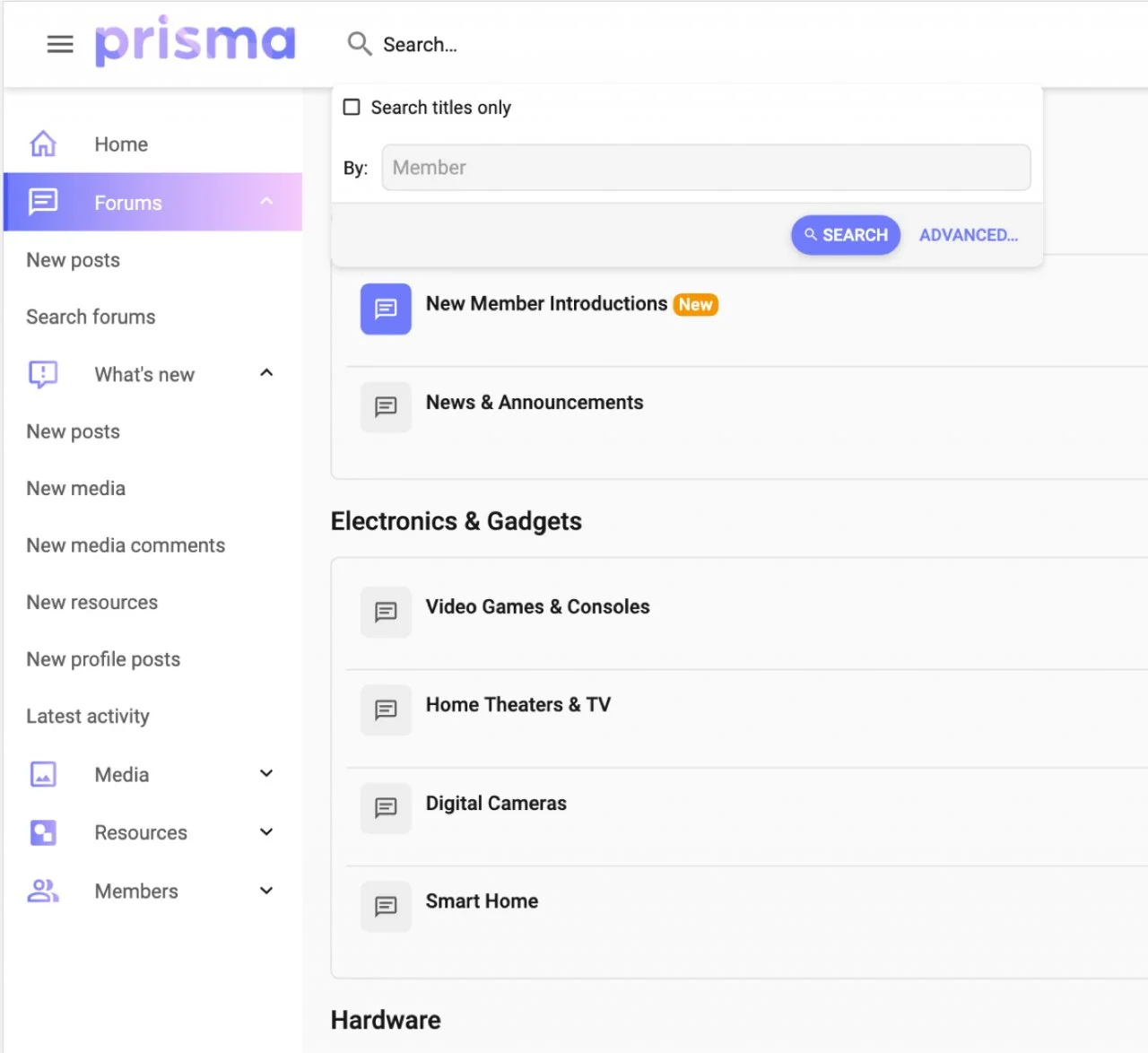Open the ADVANCED... search link

coord(968,235)
